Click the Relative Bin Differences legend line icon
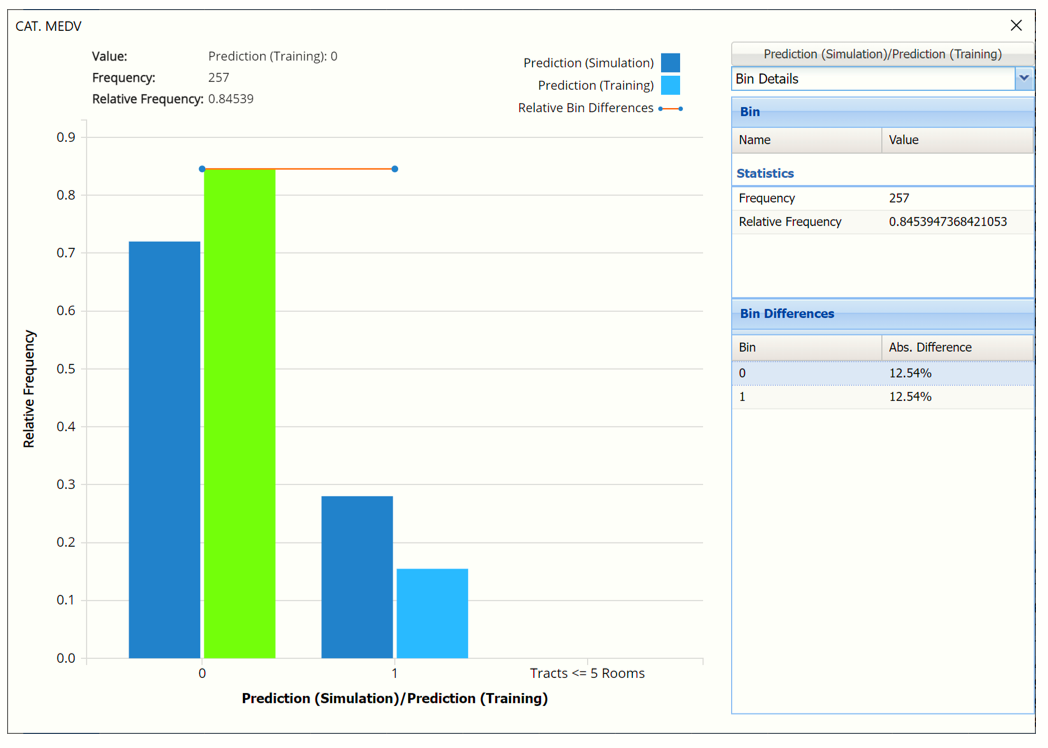Viewport: 1048px width, 748px height. click(x=670, y=108)
